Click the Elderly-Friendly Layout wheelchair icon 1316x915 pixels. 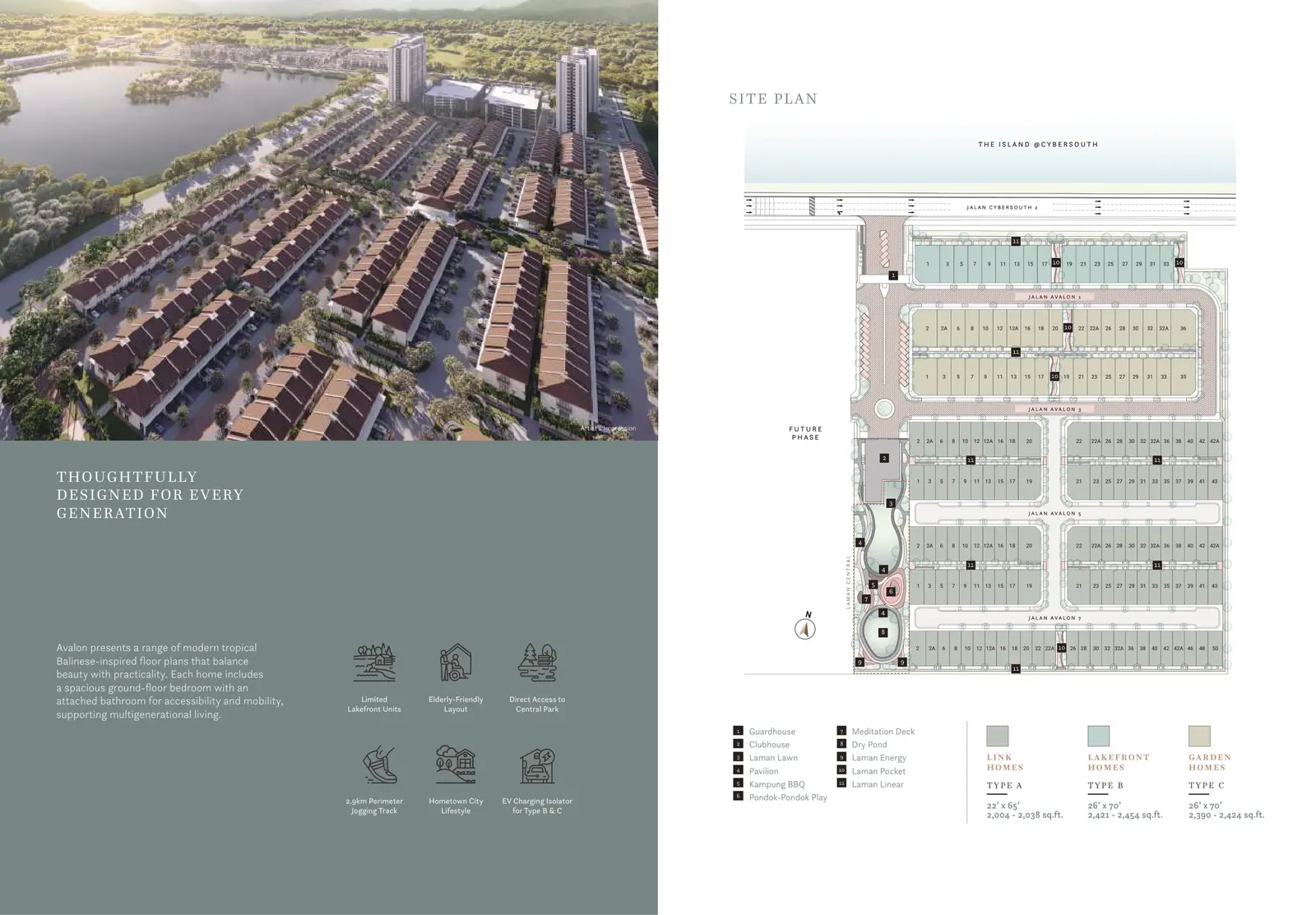[x=456, y=663]
